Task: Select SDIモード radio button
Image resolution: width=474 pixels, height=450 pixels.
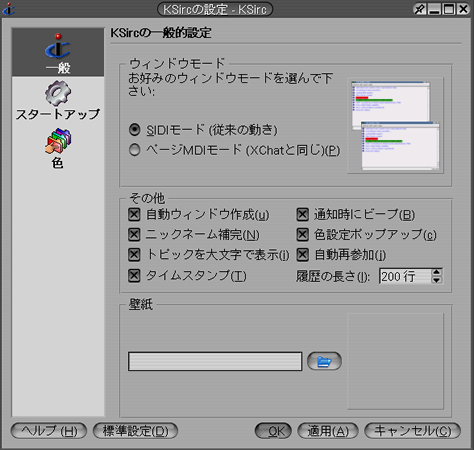Action: pos(134,130)
